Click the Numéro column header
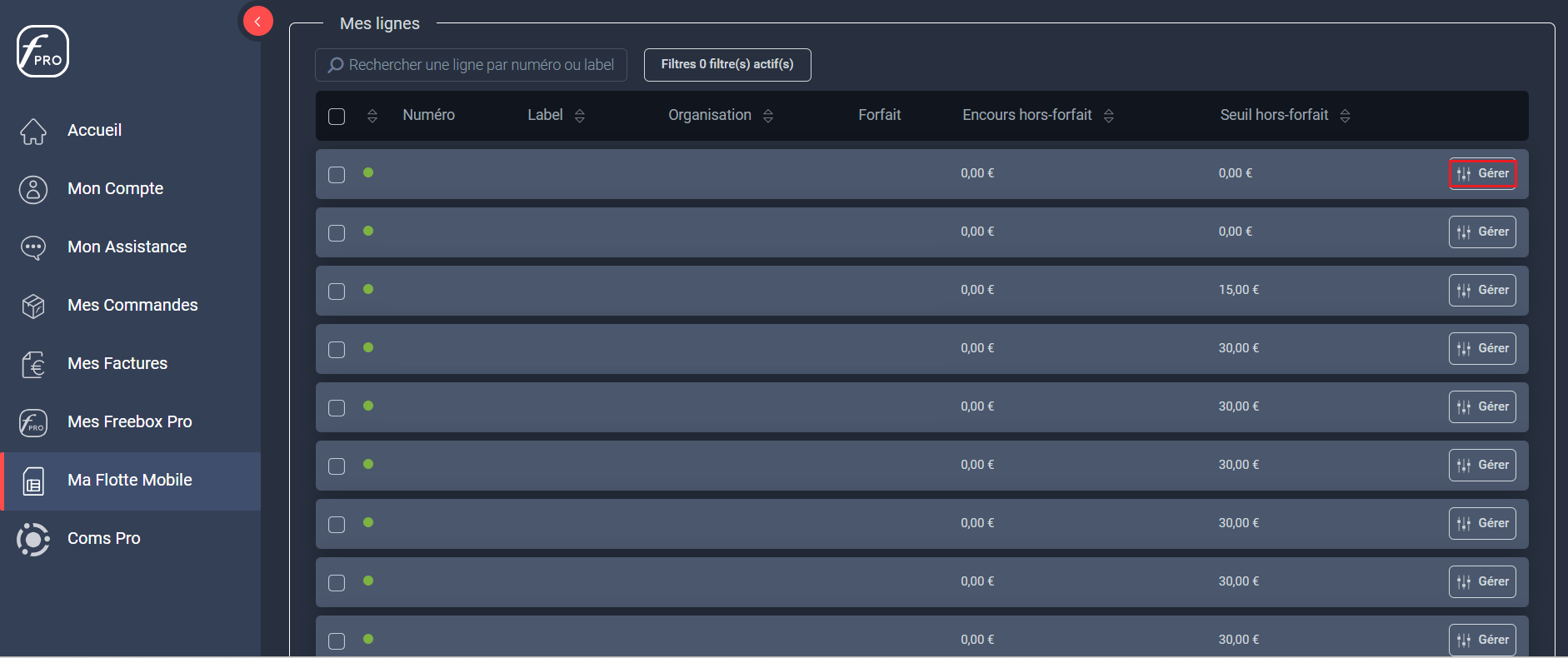This screenshot has height=658, width=1568. tap(428, 115)
